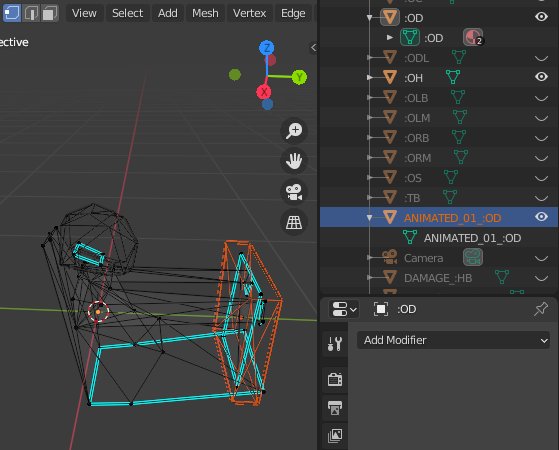Image resolution: width=559 pixels, height=450 pixels.
Task: Click the negative Y axis gizmo dot
Action: (235, 75)
